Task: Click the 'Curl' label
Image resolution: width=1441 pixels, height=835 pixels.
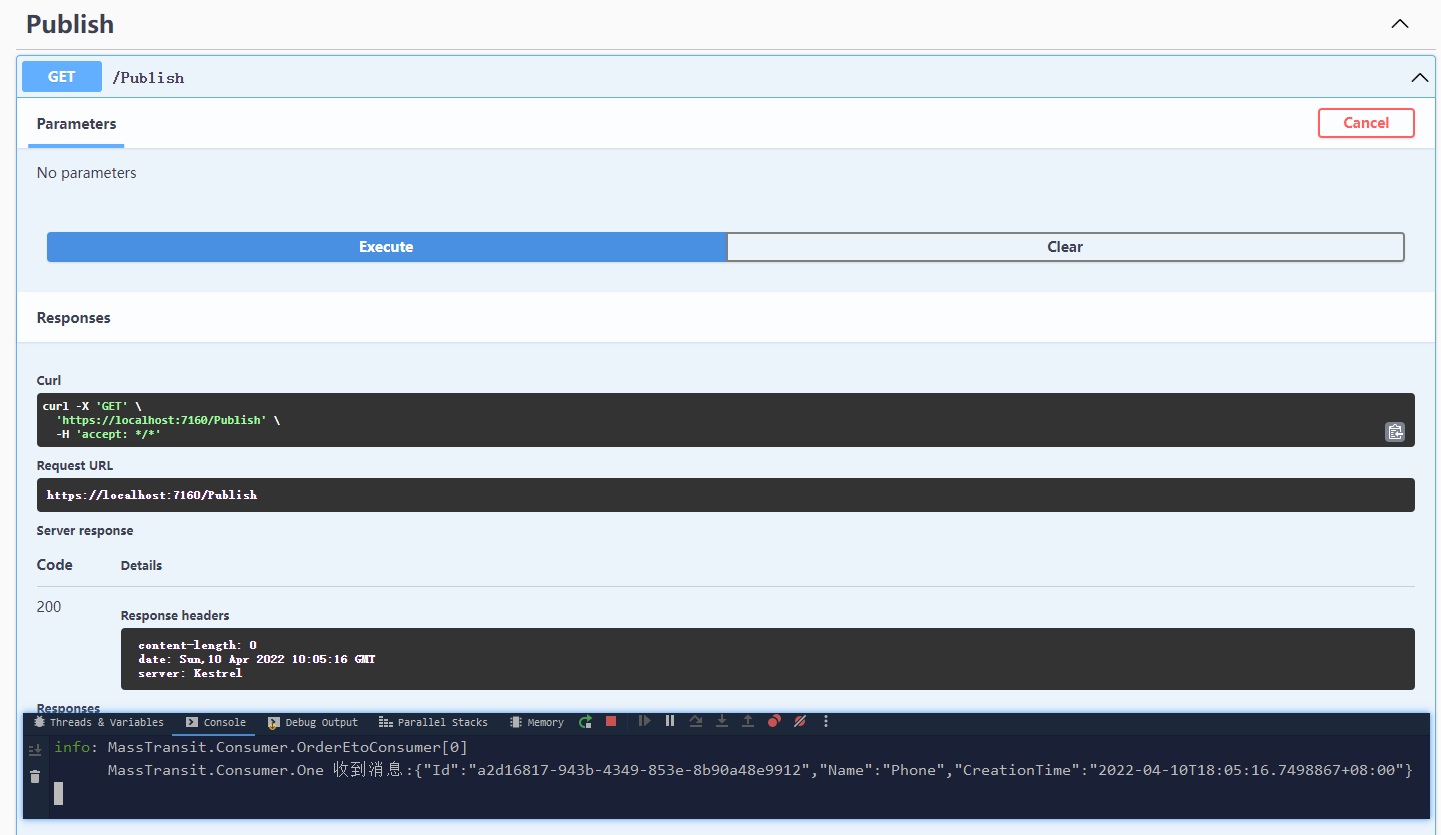Action: [x=49, y=381]
